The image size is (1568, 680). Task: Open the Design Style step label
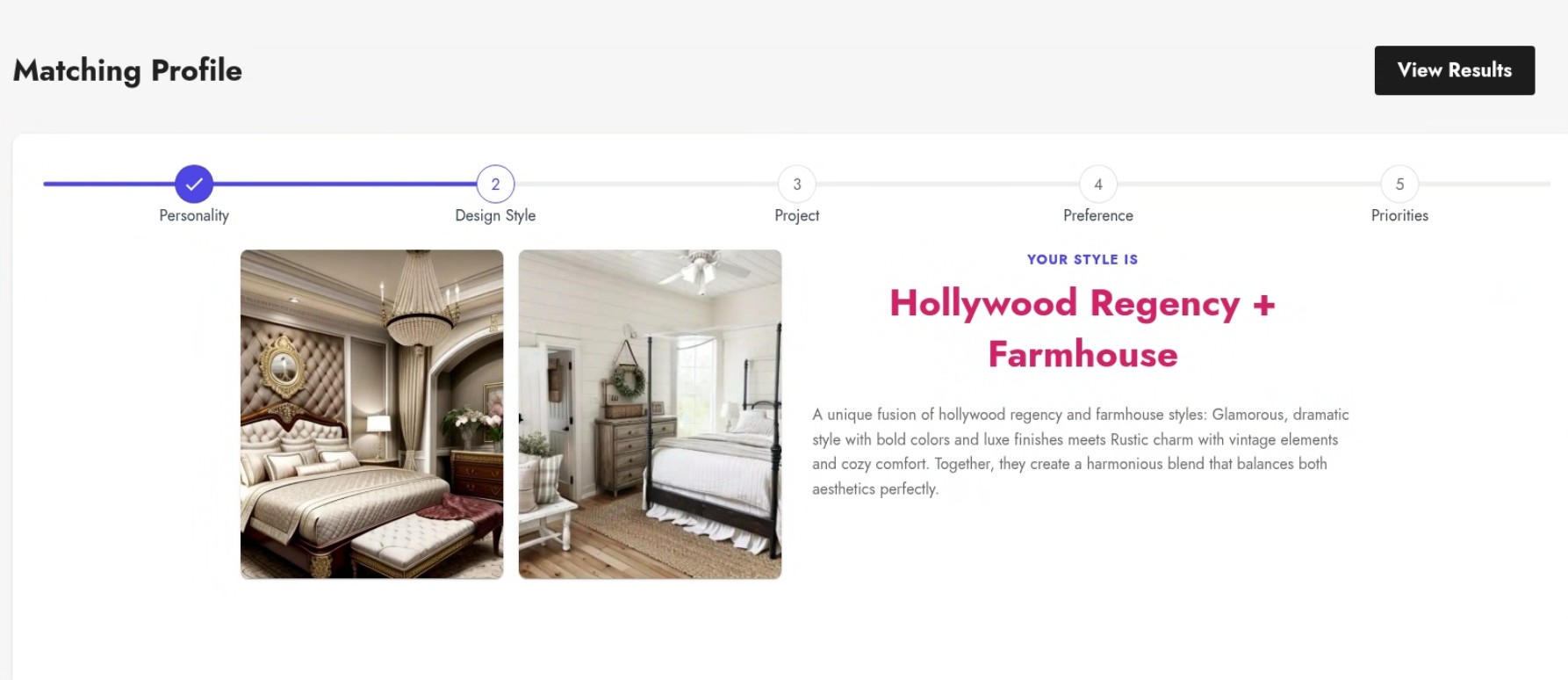[x=495, y=215]
